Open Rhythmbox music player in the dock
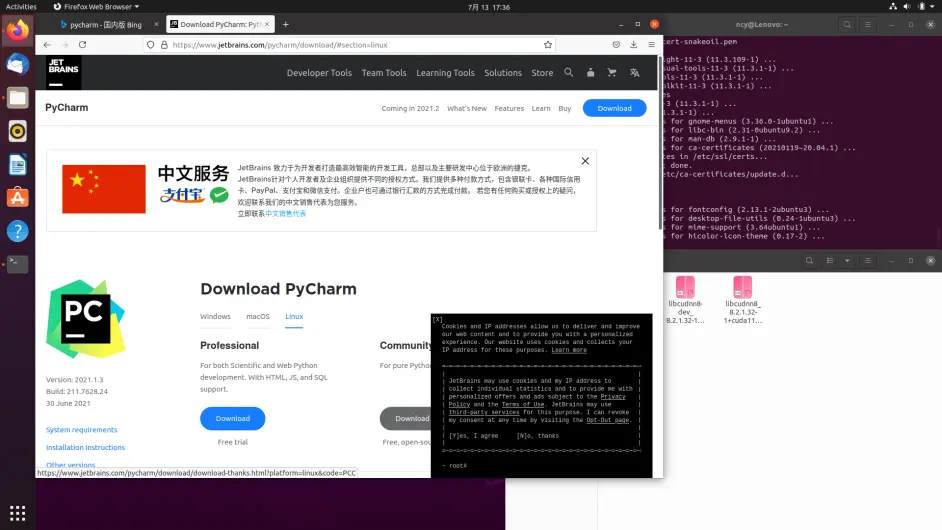 click(17, 131)
